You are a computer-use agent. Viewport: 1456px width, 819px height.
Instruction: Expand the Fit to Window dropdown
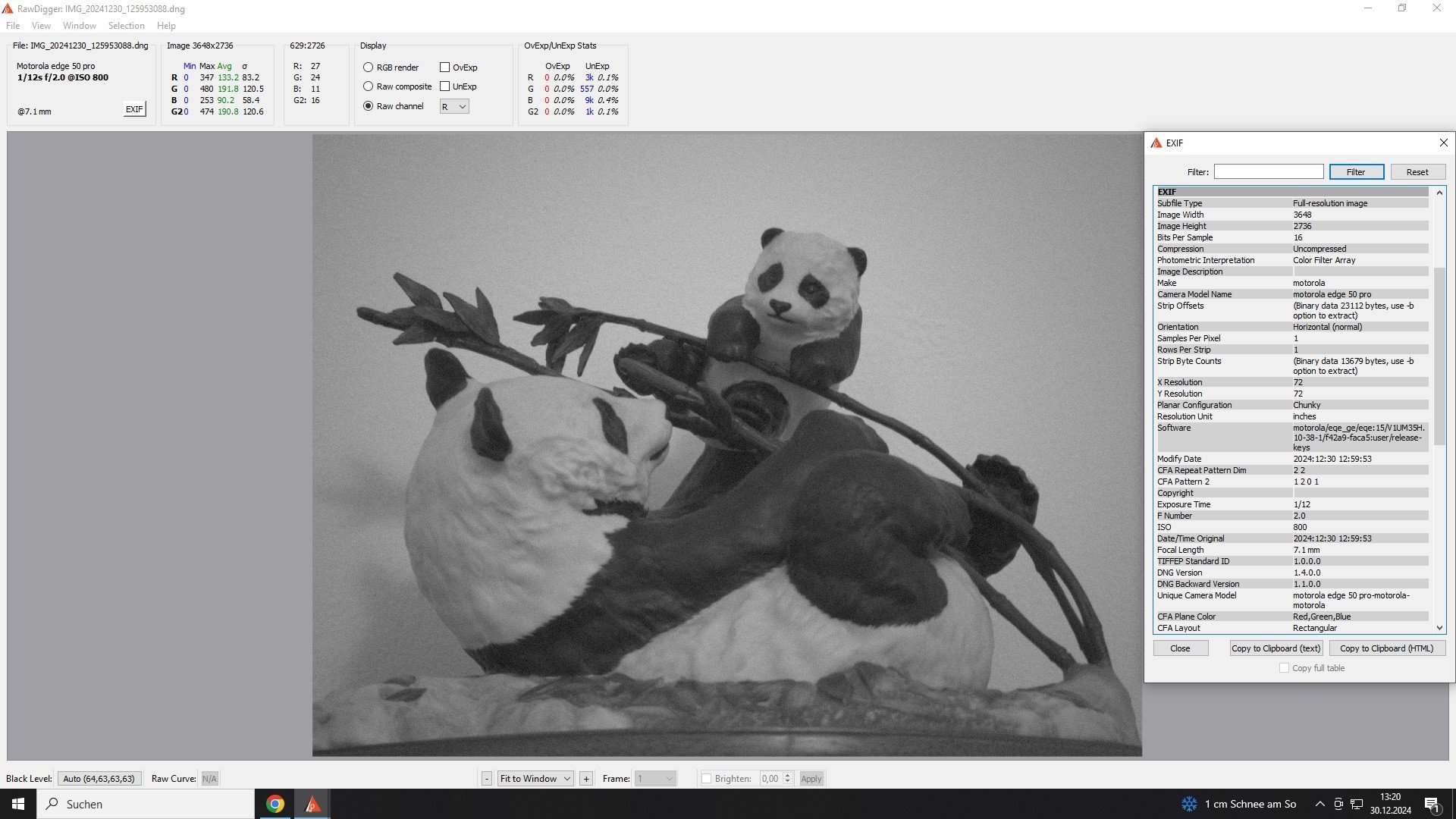point(535,779)
